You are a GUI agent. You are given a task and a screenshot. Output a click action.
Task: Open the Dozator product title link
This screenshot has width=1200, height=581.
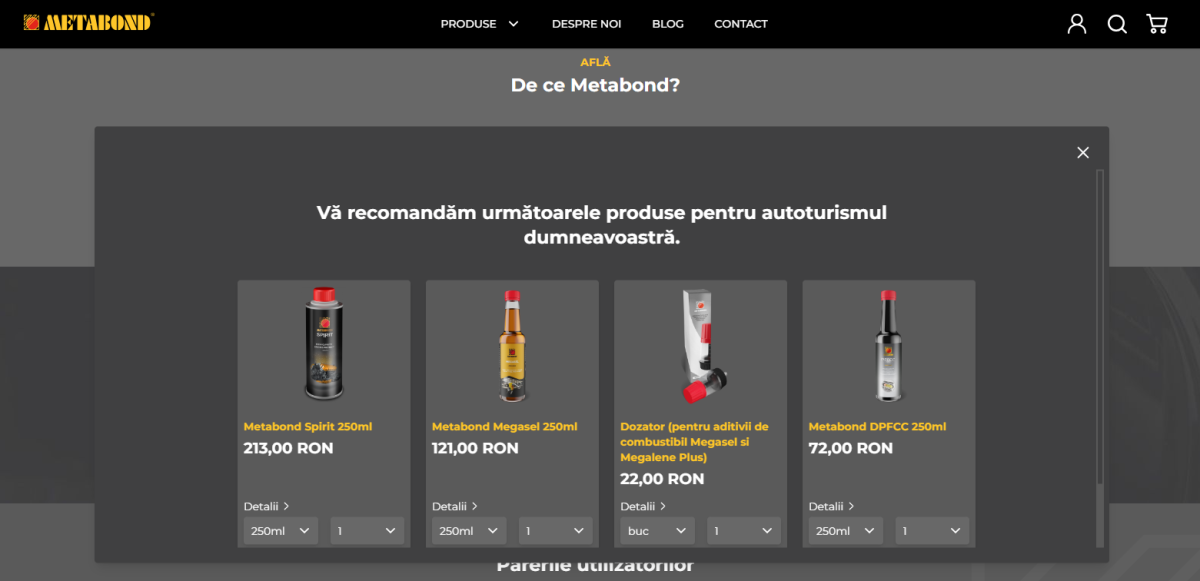tap(696, 442)
